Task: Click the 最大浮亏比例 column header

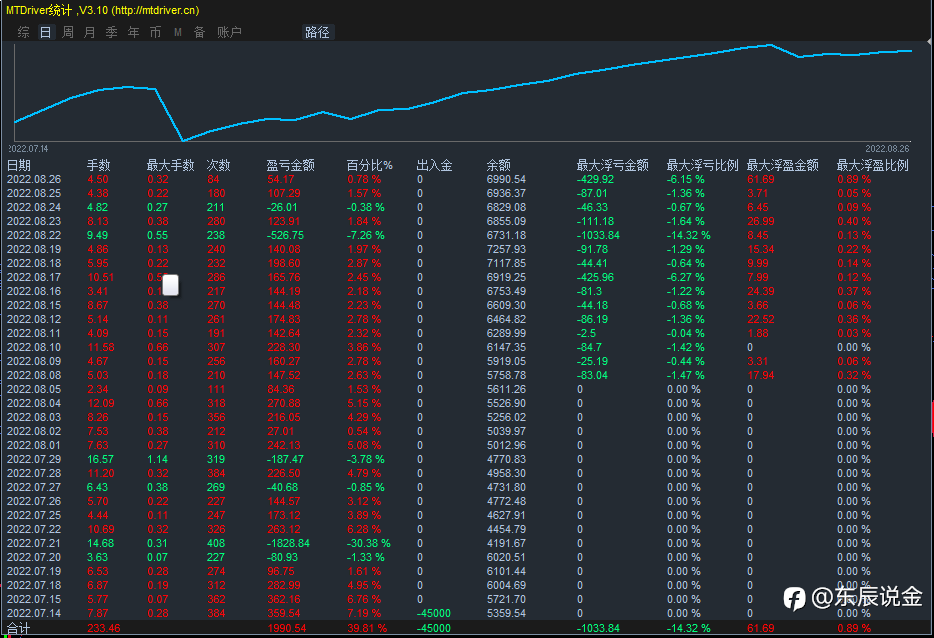Action: pyautogui.click(x=702, y=165)
